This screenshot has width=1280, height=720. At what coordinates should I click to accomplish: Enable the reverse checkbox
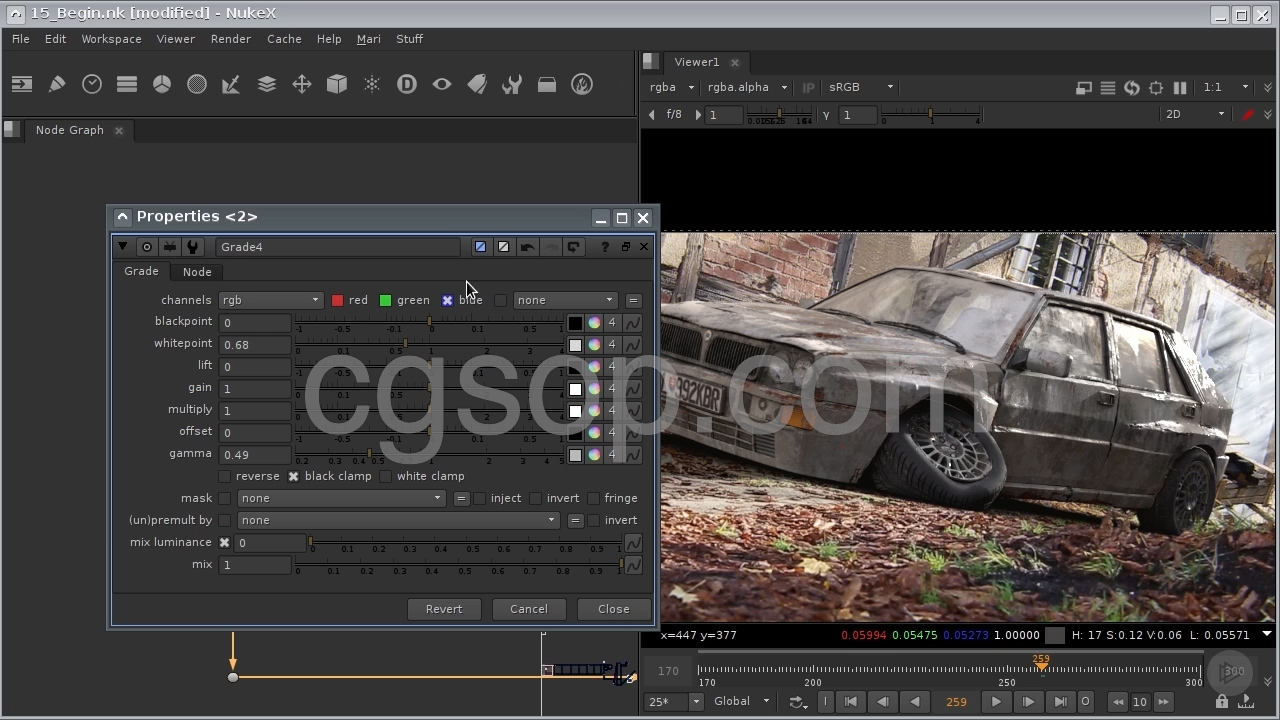[x=225, y=477]
